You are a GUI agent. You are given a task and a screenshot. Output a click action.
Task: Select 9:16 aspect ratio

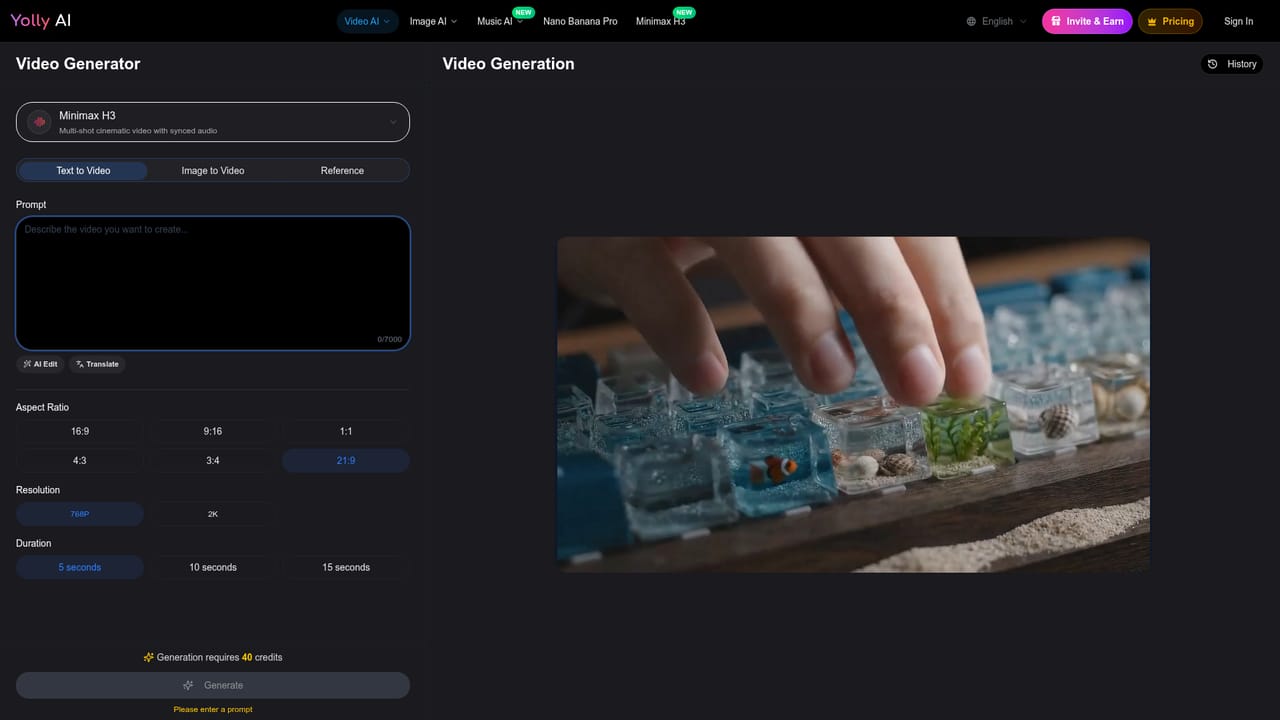click(213, 431)
